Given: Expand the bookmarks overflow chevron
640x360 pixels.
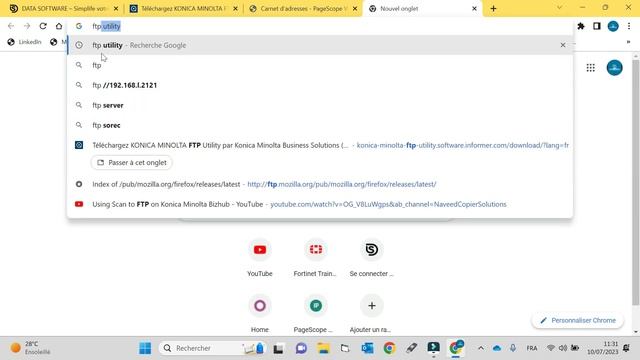Looking at the screenshot, I should [628, 42].
